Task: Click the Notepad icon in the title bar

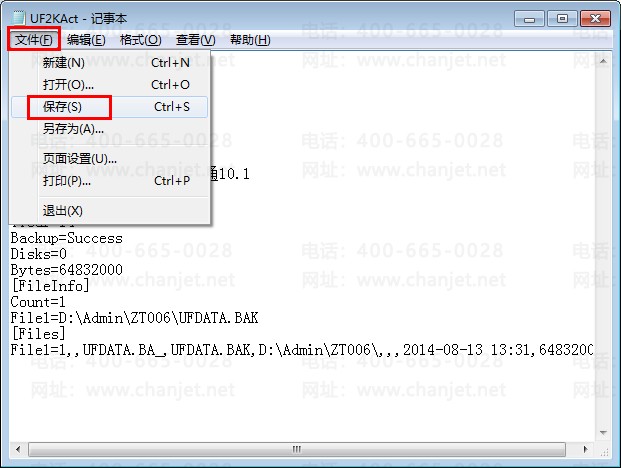Action: pos(19,18)
